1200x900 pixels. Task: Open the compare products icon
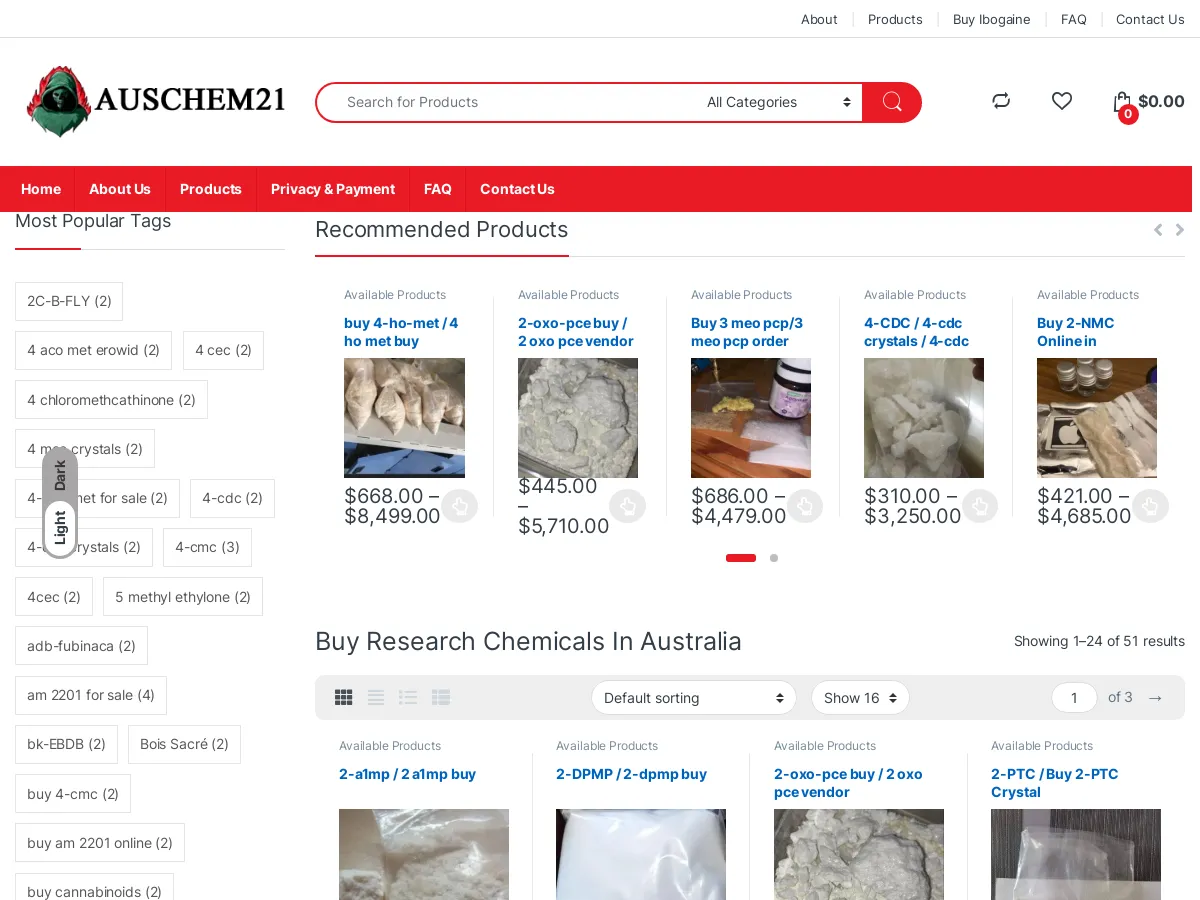point(1001,101)
